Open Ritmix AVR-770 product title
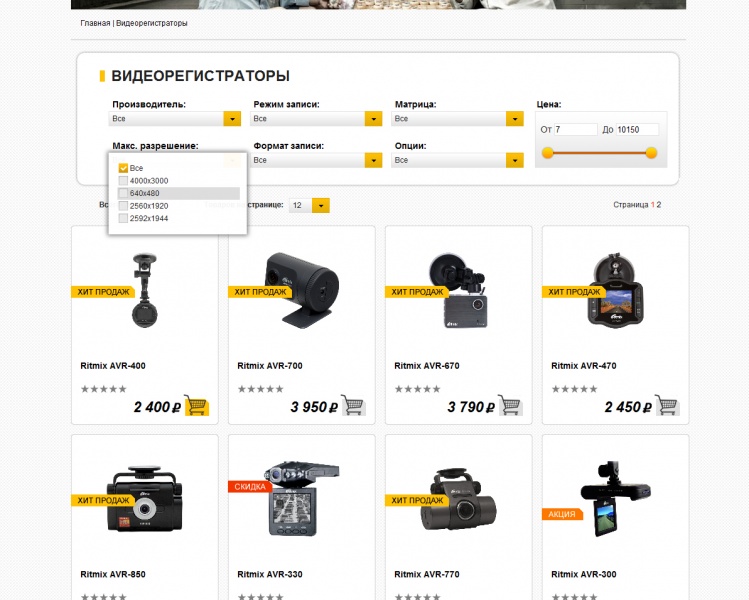The image size is (749, 600). [x=427, y=574]
